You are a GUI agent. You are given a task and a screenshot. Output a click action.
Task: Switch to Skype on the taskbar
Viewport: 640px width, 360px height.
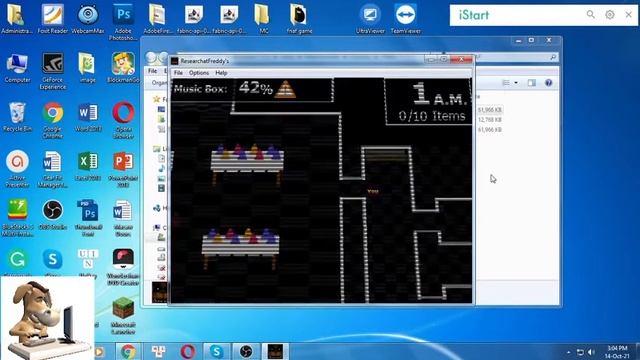coord(216,351)
